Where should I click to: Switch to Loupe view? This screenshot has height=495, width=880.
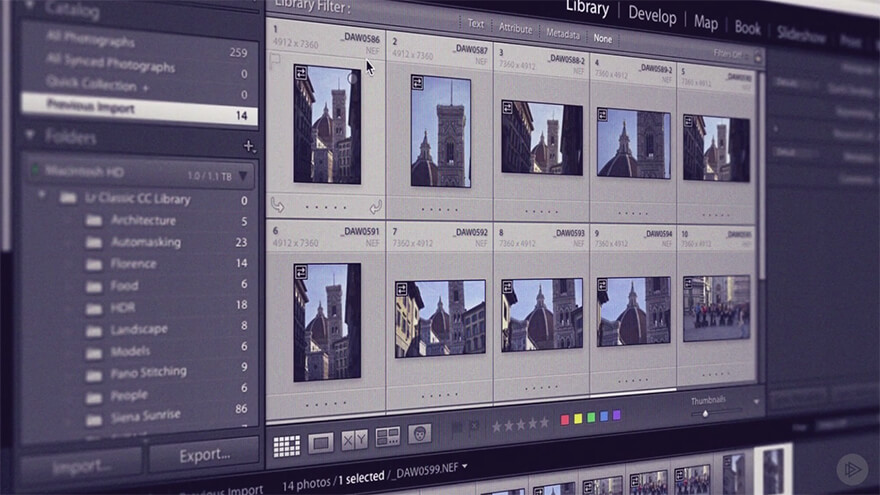pyautogui.click(x=321, y=443)
